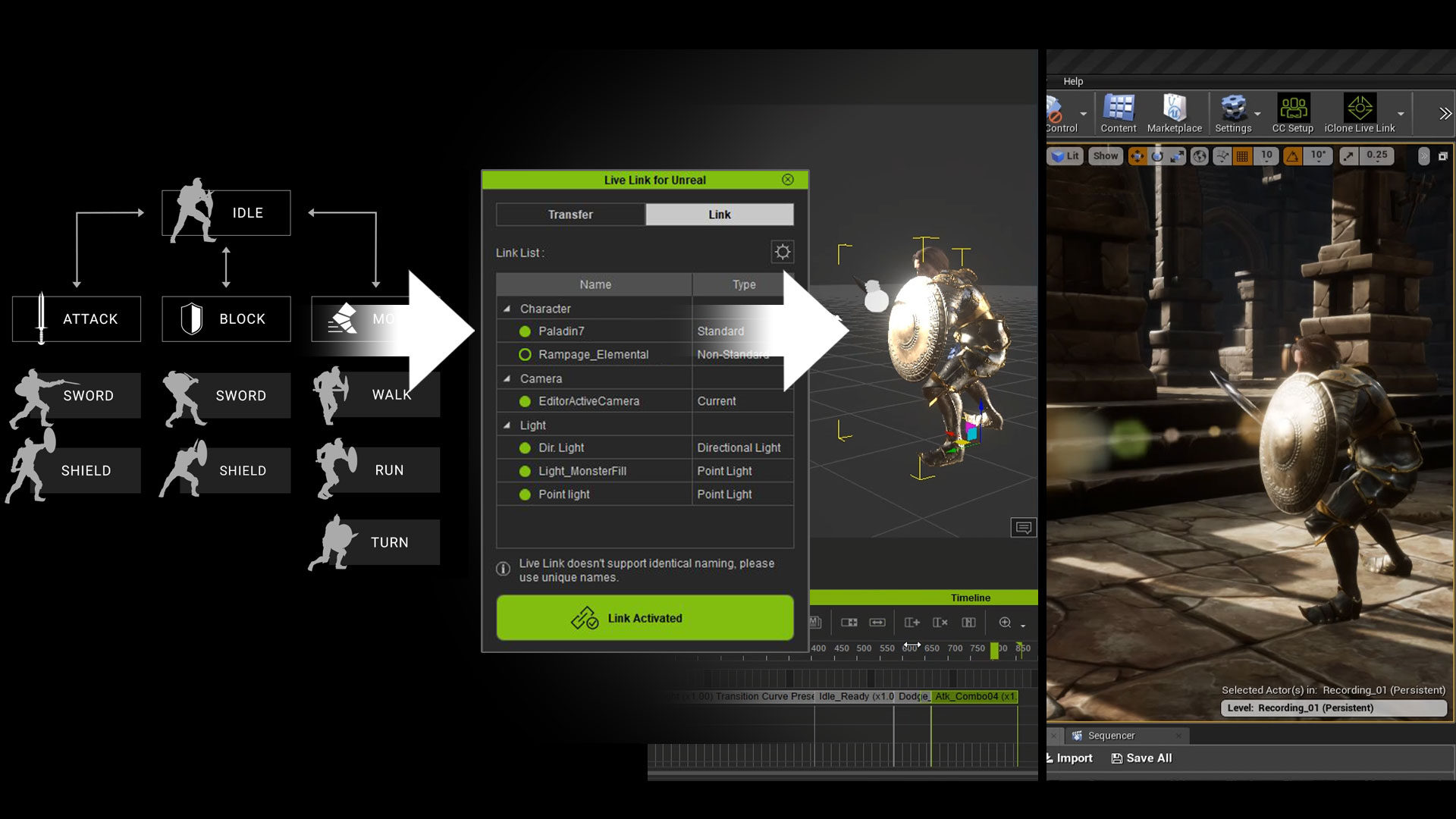
Task: Click Import in Sequencer panel
Action: click(x=1068, y=758)
